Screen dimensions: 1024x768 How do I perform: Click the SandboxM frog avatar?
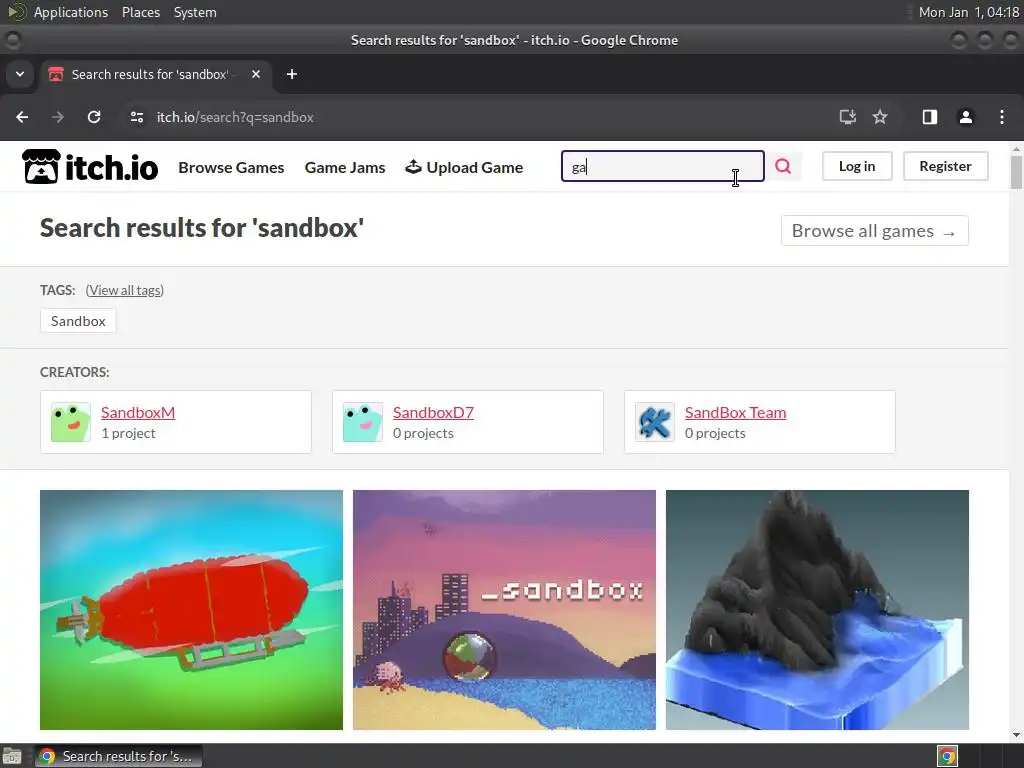(71, 422)
